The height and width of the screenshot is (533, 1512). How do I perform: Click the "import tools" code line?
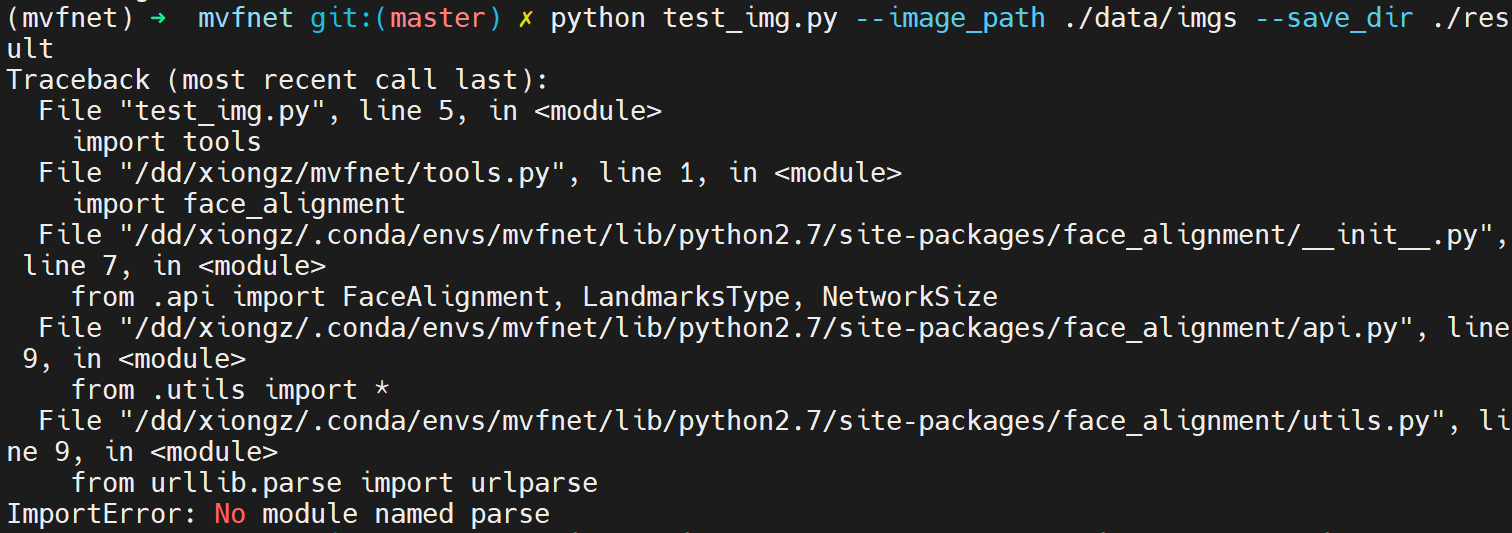point(167,142)
